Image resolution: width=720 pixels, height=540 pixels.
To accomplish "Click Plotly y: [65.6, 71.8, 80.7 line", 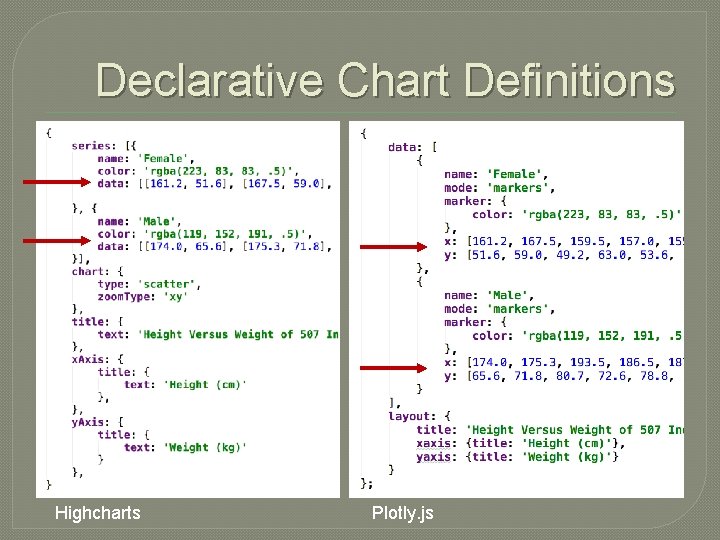I will click(559, 376).
